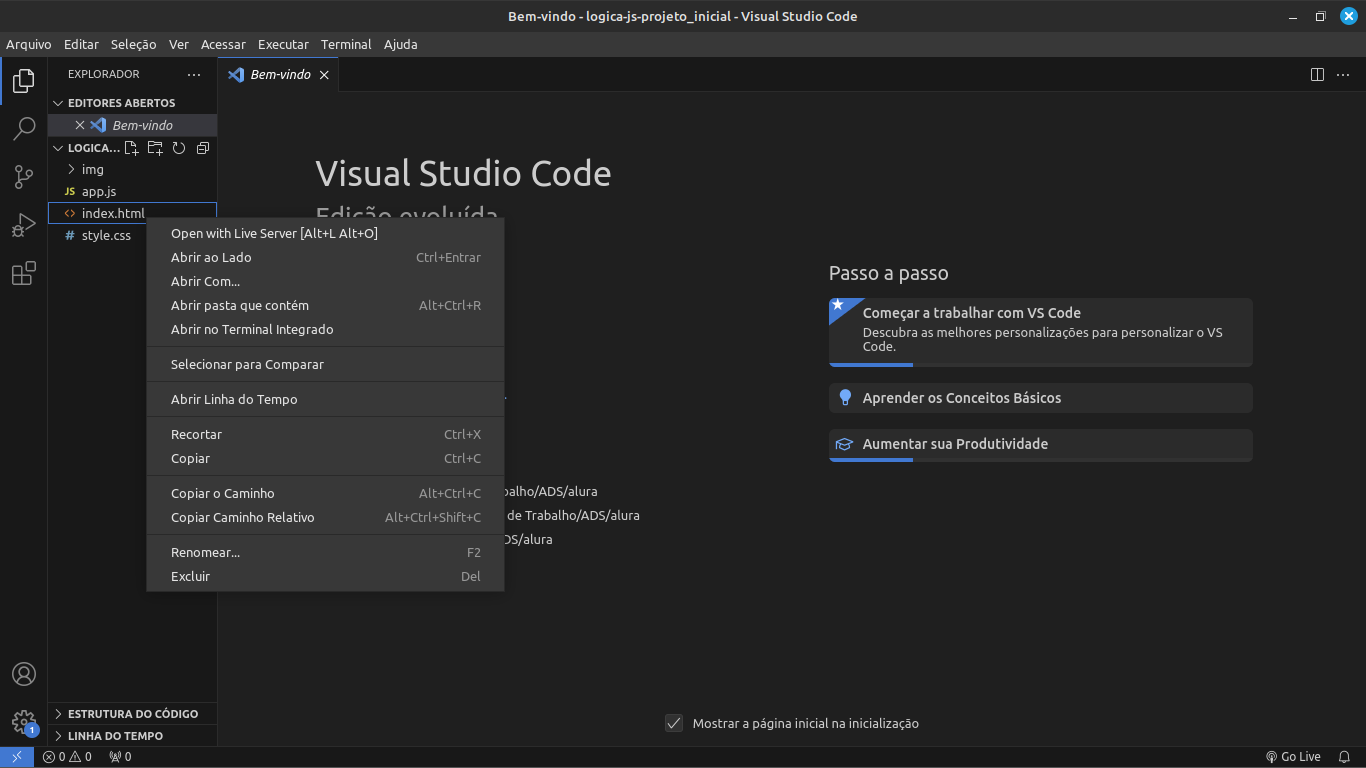
Task: Choose Copiar o Caminho
Action: pos(325,494)
